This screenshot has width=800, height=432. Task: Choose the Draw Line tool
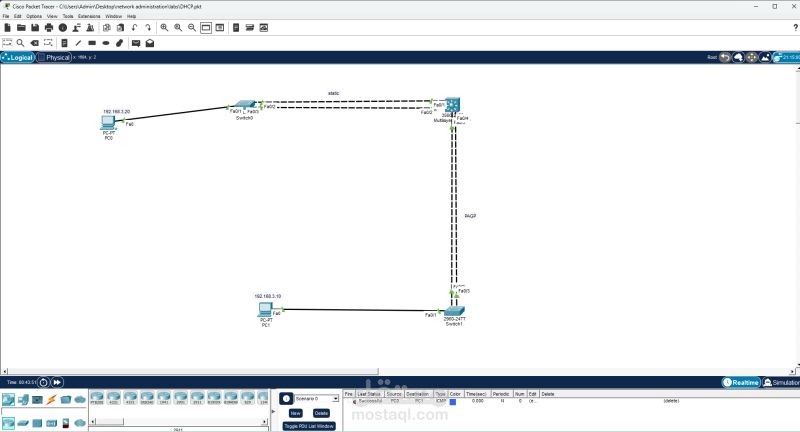[78, 43]
